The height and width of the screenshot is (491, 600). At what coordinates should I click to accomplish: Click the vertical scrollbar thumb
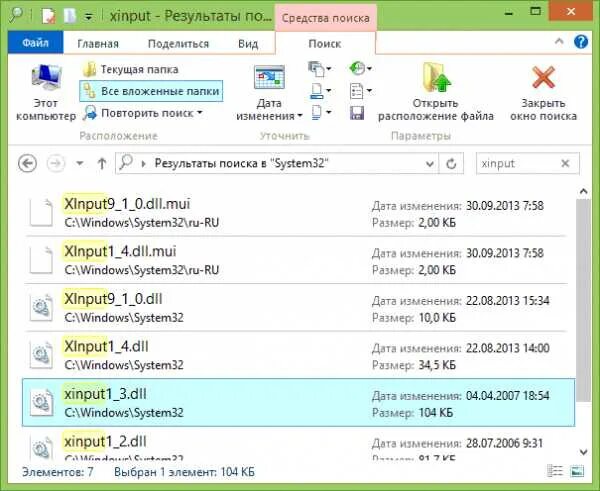click(x=583, y=300)
